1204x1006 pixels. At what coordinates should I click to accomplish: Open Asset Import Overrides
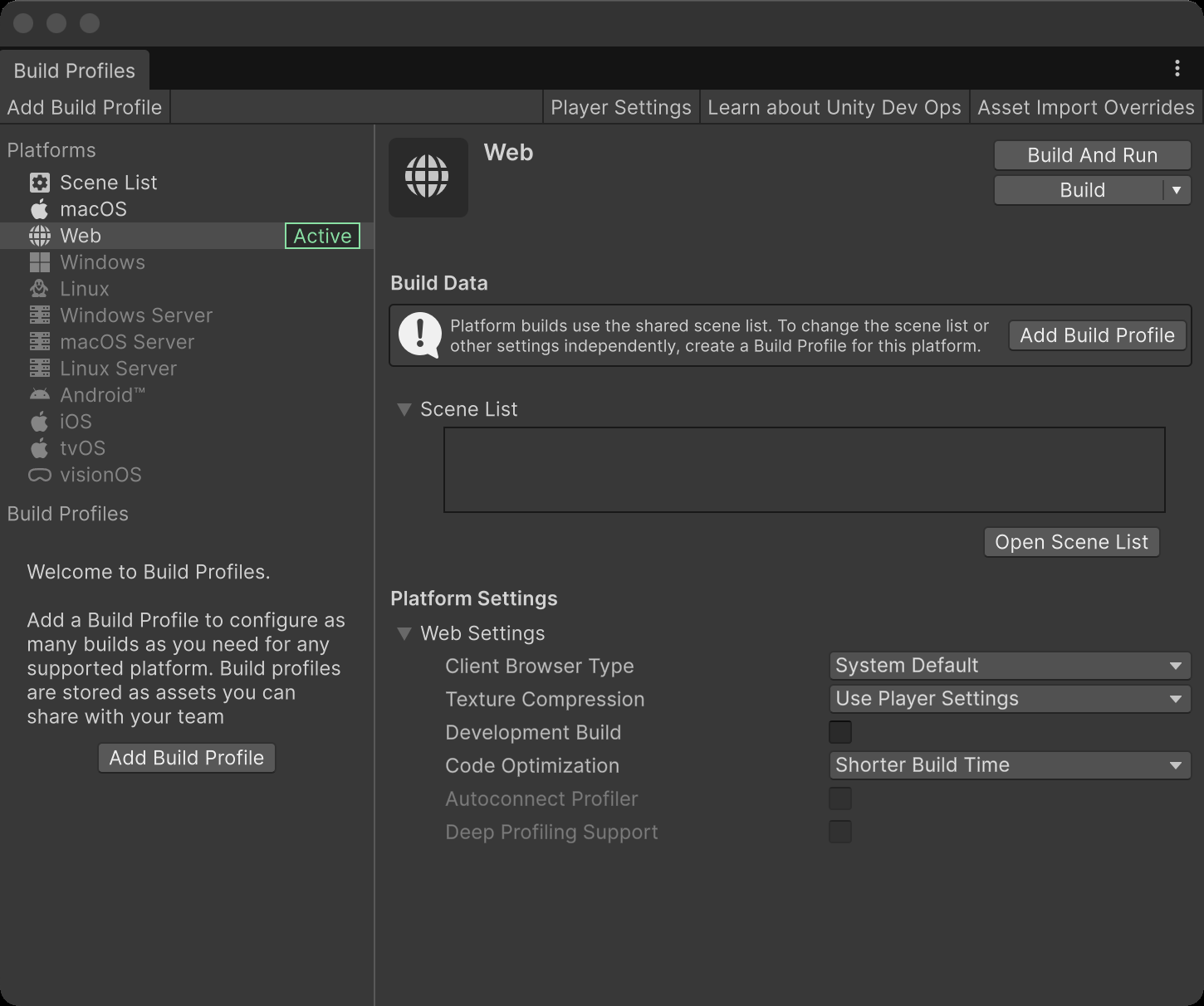[x=1086, y=108]
